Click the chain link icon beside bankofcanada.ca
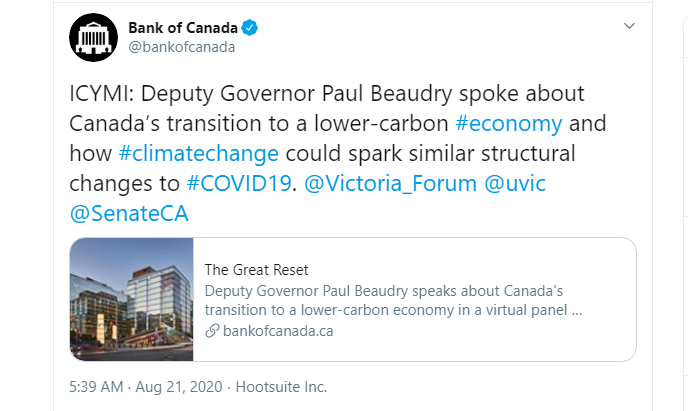 [212, 331]
